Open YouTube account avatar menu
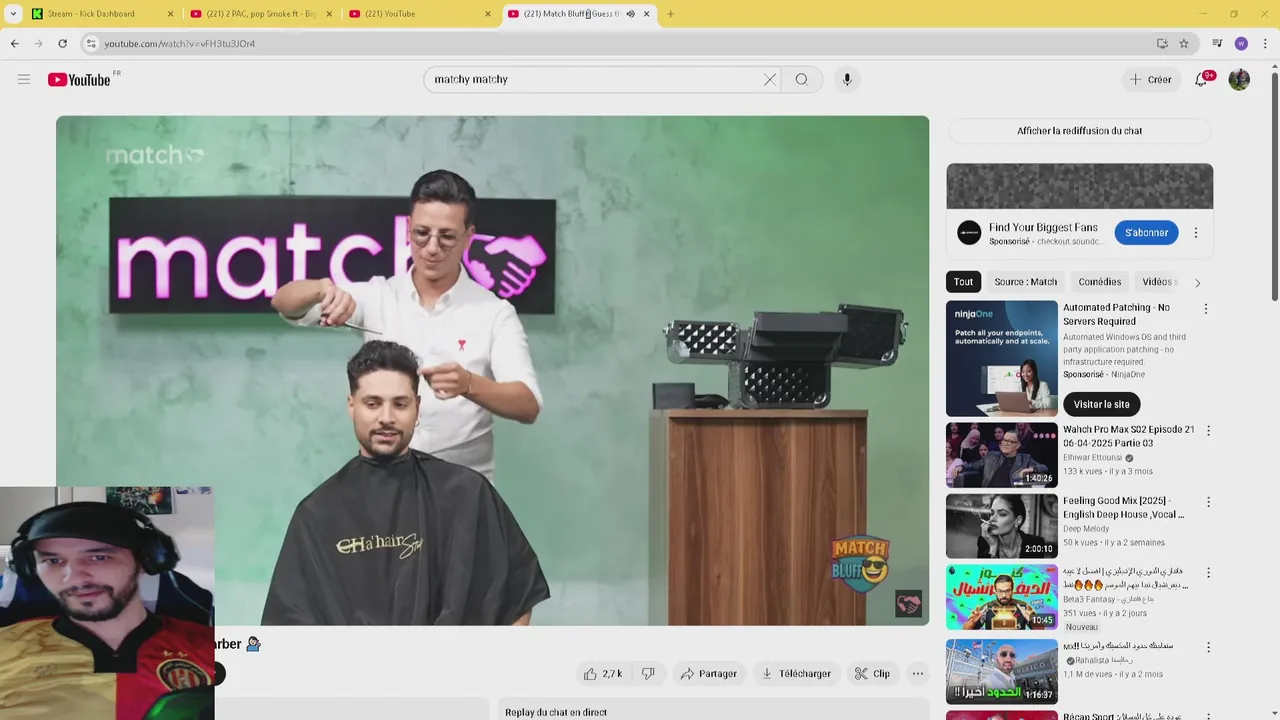 pyautogui.click(x=1239, y=79)
